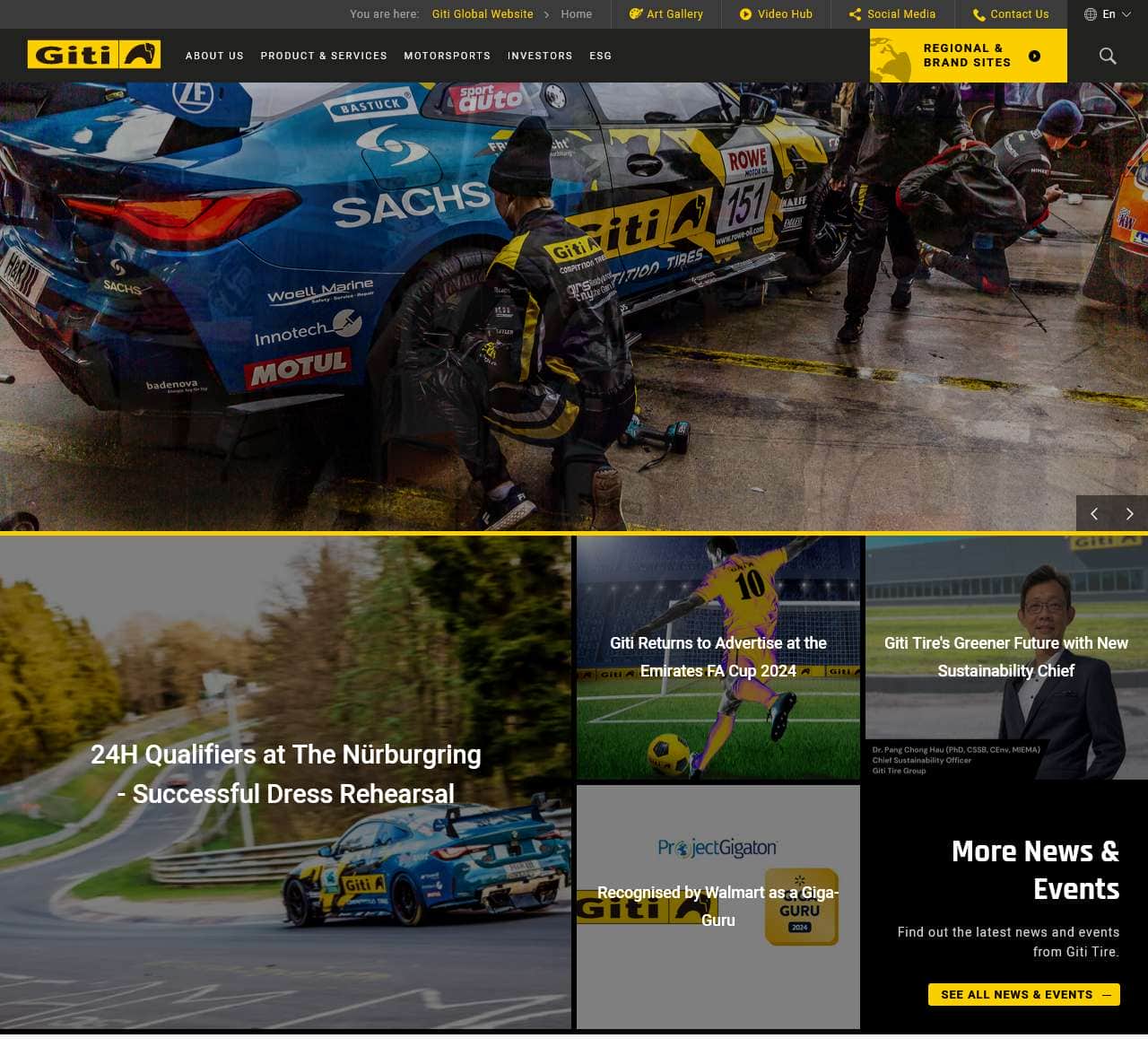Viewport: 1148px width, 1047px height.
Task: Open Regional & Brand Sites button
Action: 969,56
